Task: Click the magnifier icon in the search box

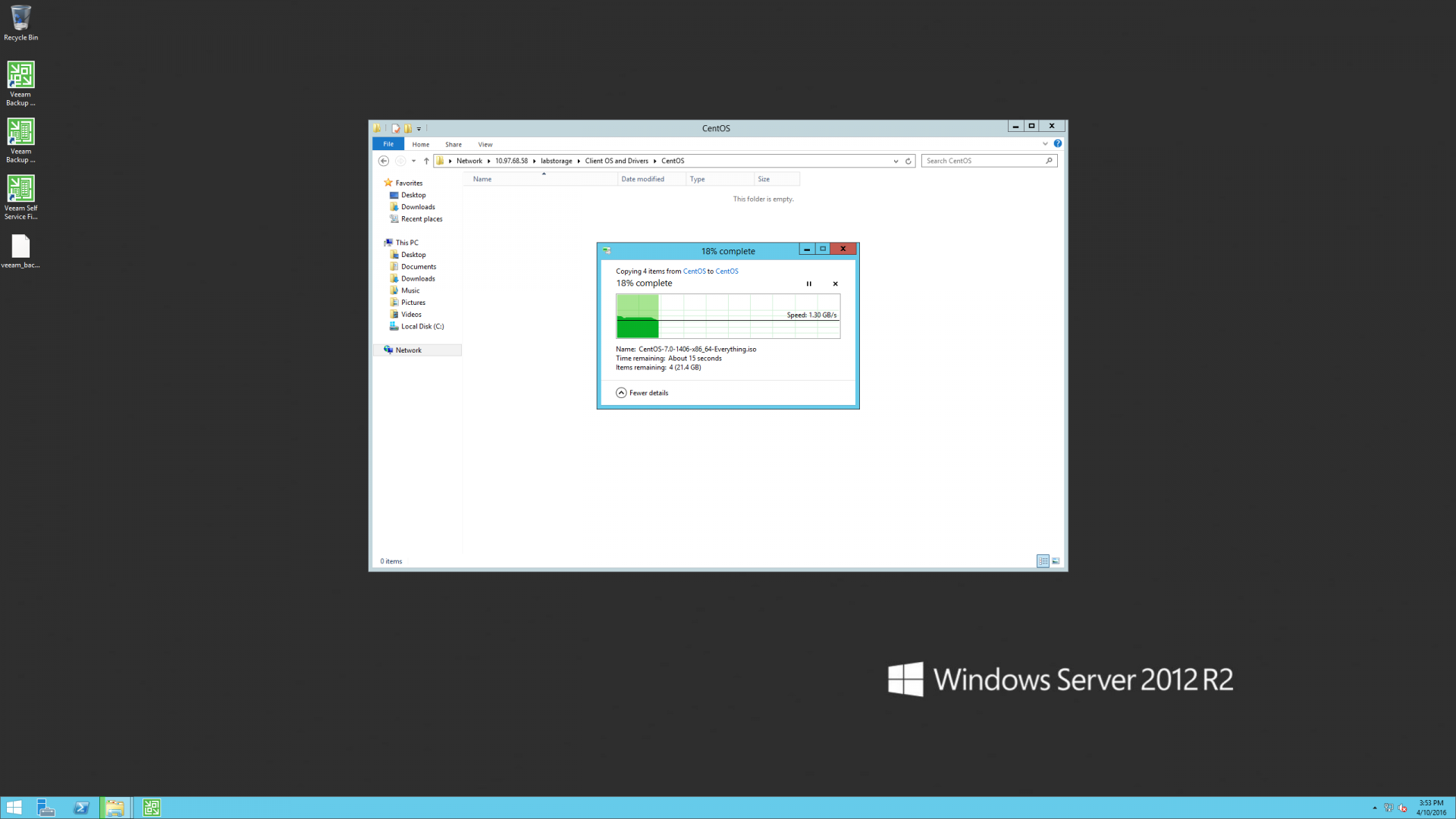Action: 1050,161
